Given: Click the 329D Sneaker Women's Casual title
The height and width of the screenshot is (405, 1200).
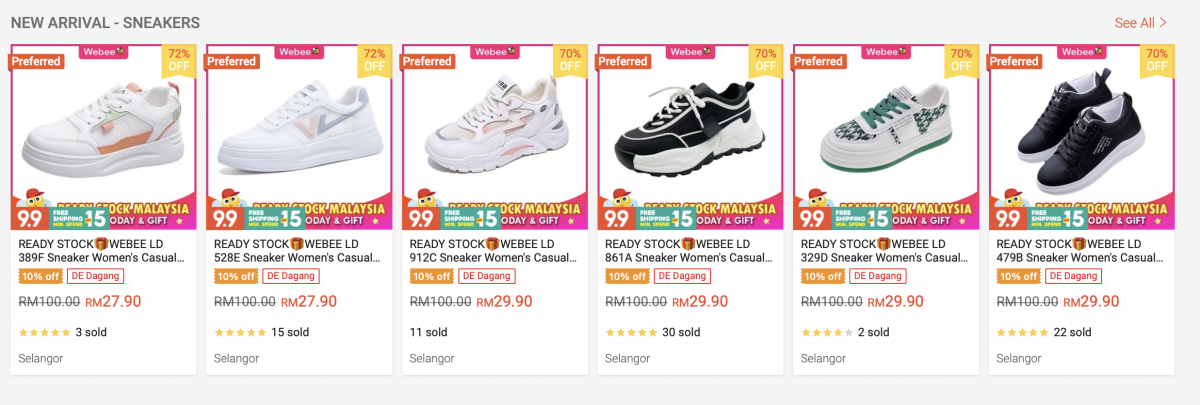Looking at the screenshot, I should coord(885,250).
